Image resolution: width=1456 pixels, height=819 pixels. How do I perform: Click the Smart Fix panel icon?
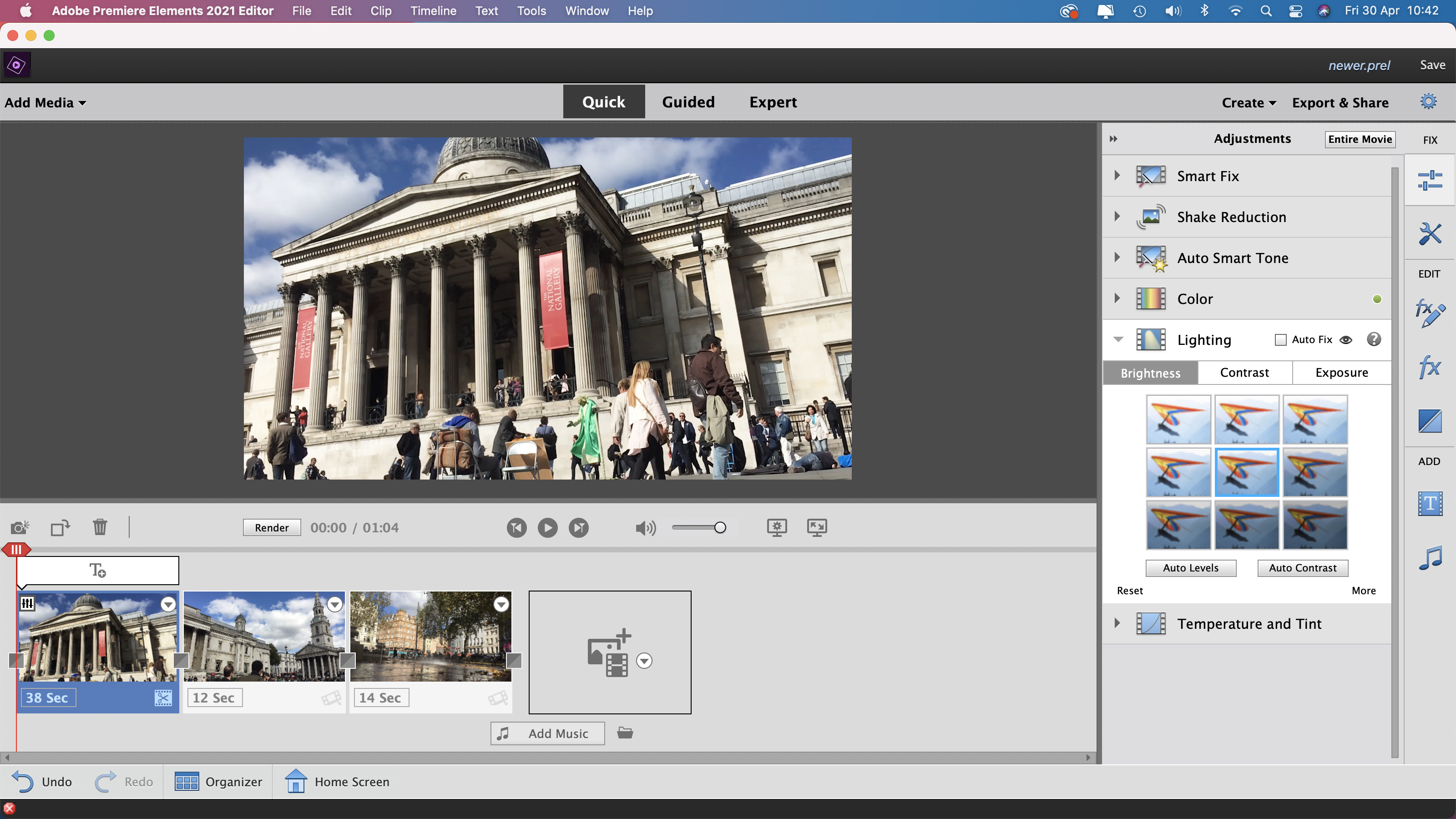click(1151, 175)
